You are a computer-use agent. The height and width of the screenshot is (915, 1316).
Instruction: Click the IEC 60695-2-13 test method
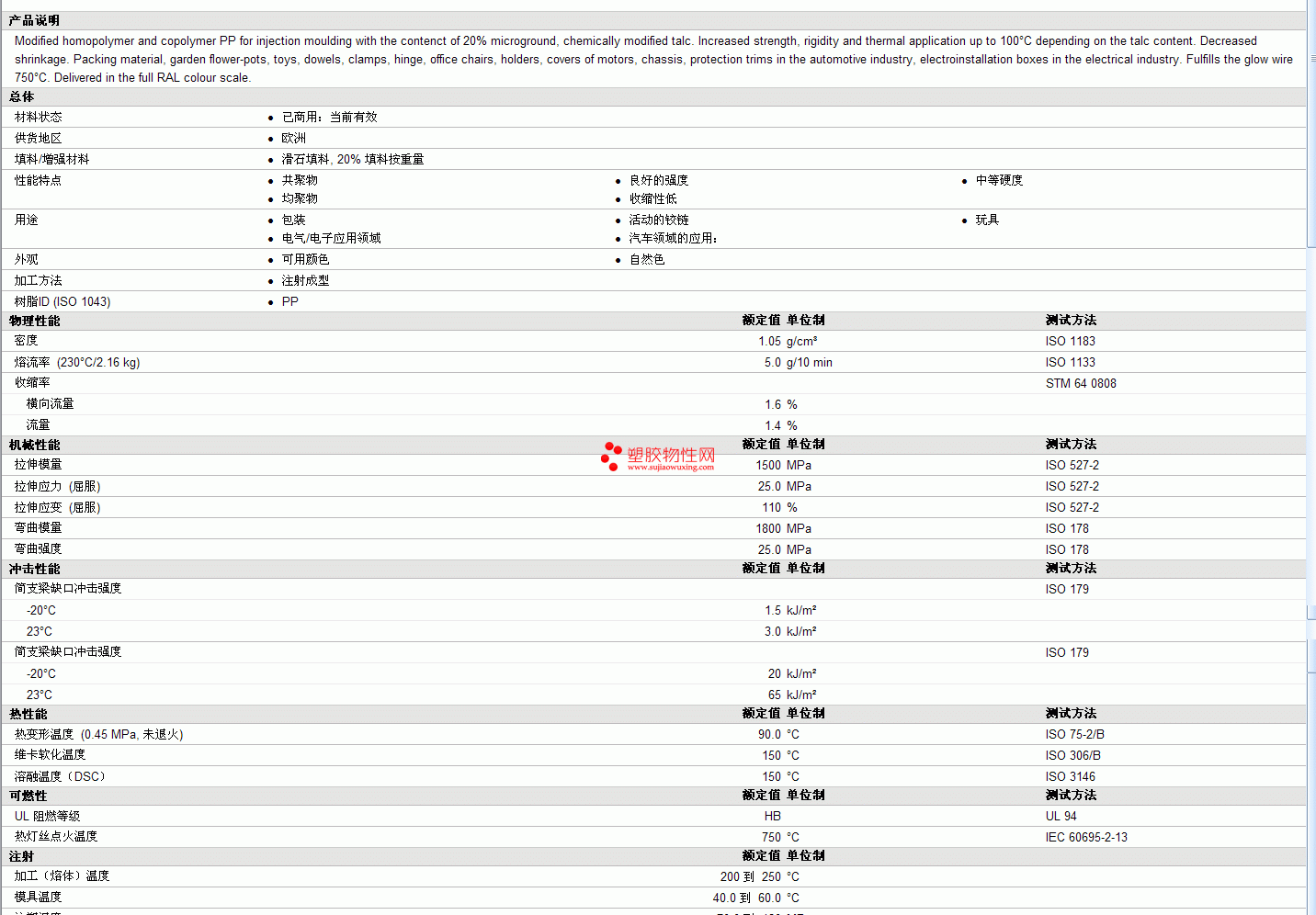[x=1086, y=837]
